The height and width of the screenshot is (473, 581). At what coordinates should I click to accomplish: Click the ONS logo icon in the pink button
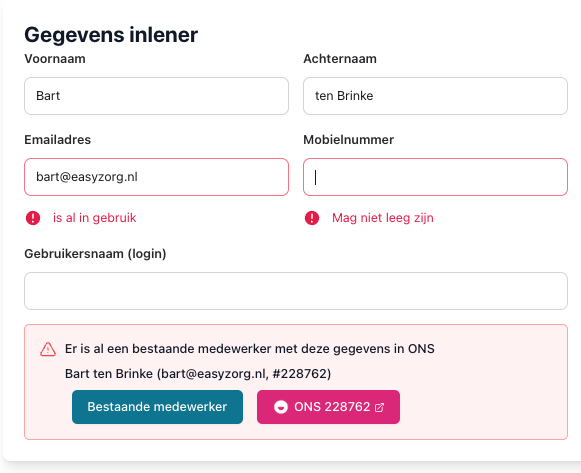click(x=281, y=407)
